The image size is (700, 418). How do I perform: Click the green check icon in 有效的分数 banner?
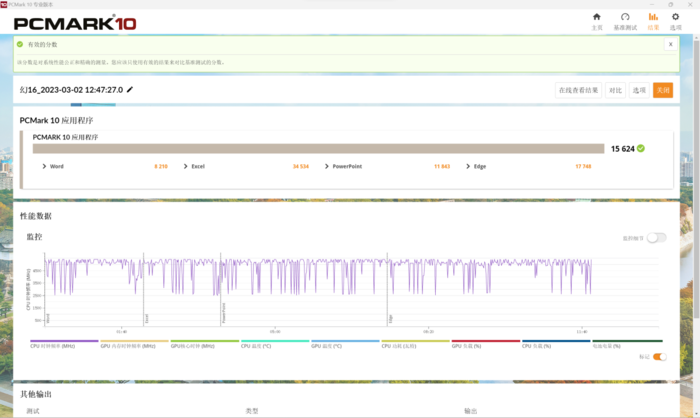tap(20, 44)
